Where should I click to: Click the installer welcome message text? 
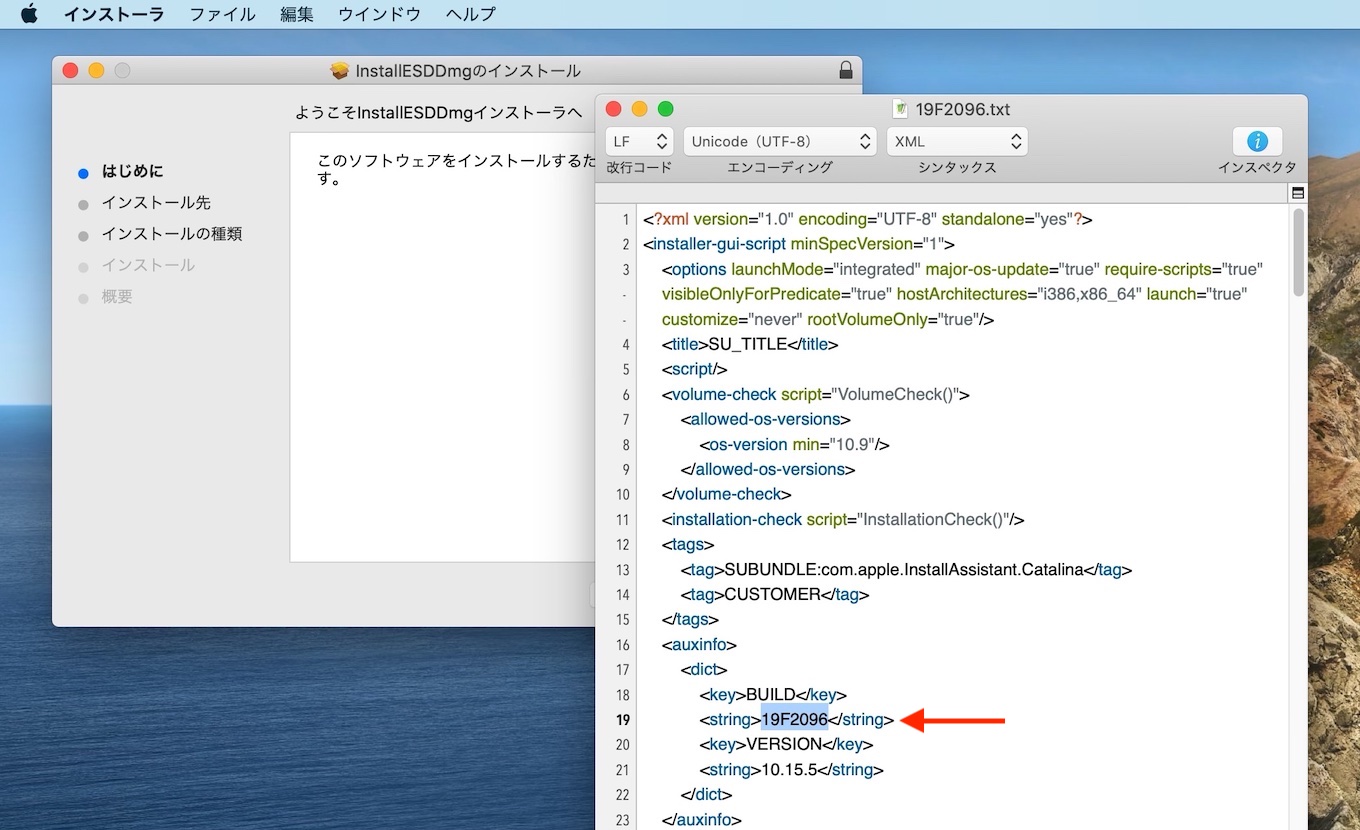455,169
